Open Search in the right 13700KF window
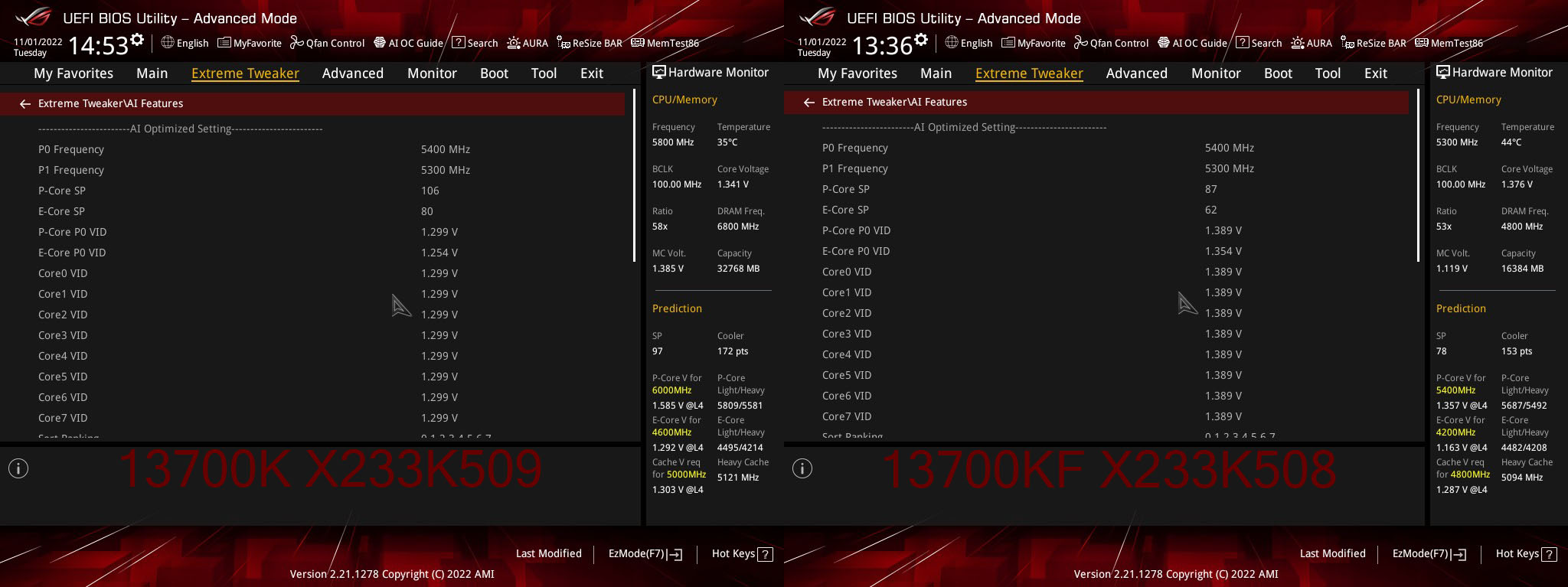The image size is (1568, 587). [x=1259, y=43]
